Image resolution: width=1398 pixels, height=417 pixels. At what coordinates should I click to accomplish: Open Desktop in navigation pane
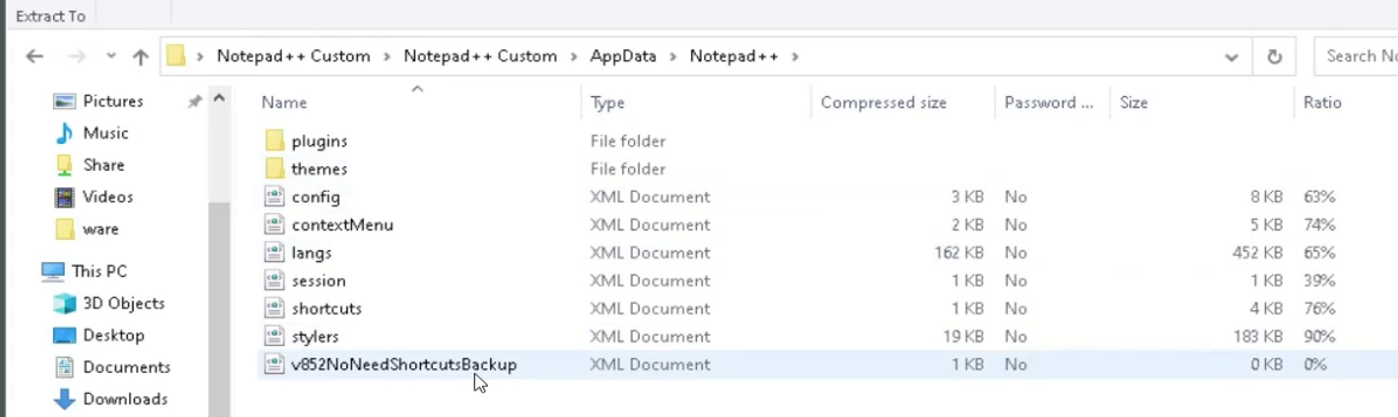(113, 335)
